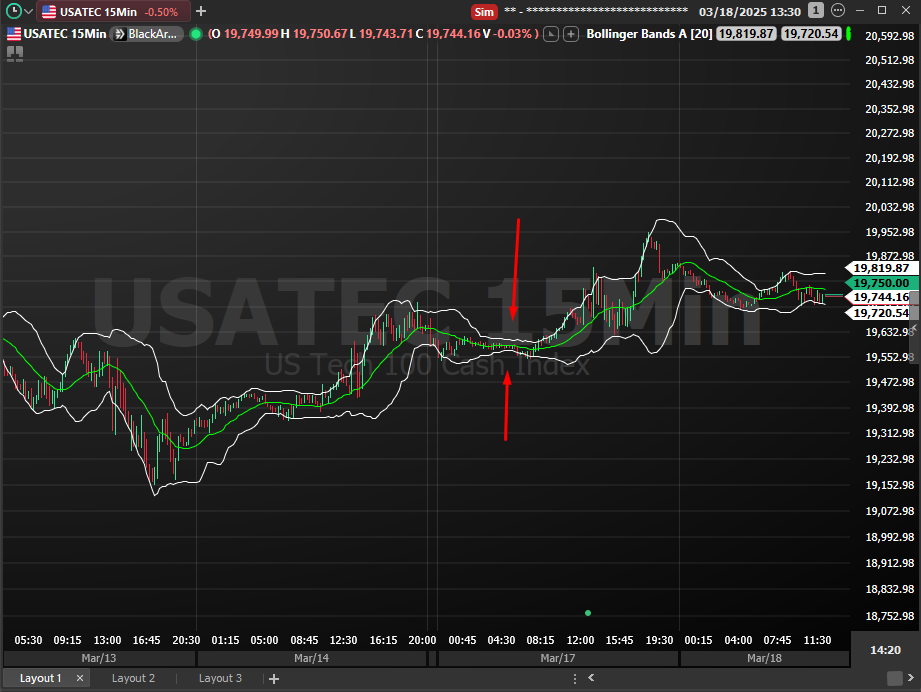This screenshot has height=692, width=921.
Task: Collapse the indicator legend with the arrow icon
Action: point(551,34)
